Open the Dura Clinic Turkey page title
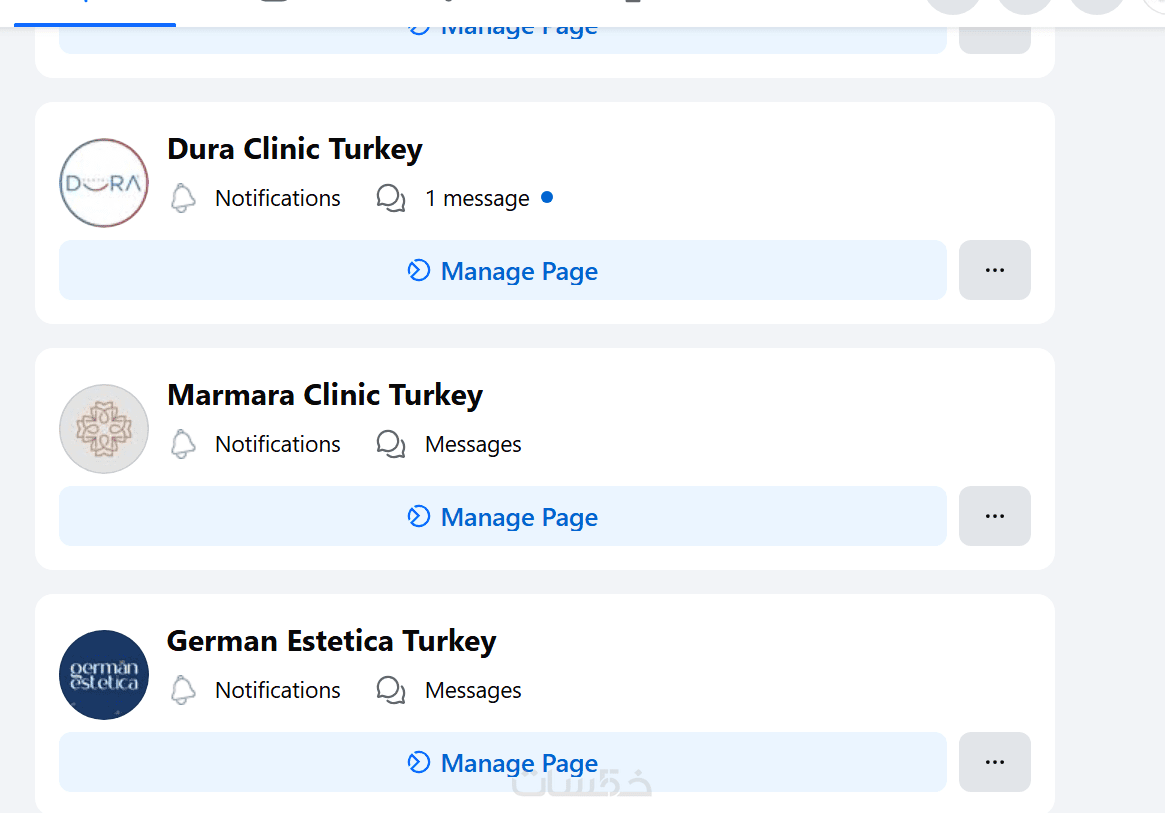The width and height of the screenshot is (1165, 813). click(x=295, y=149)
